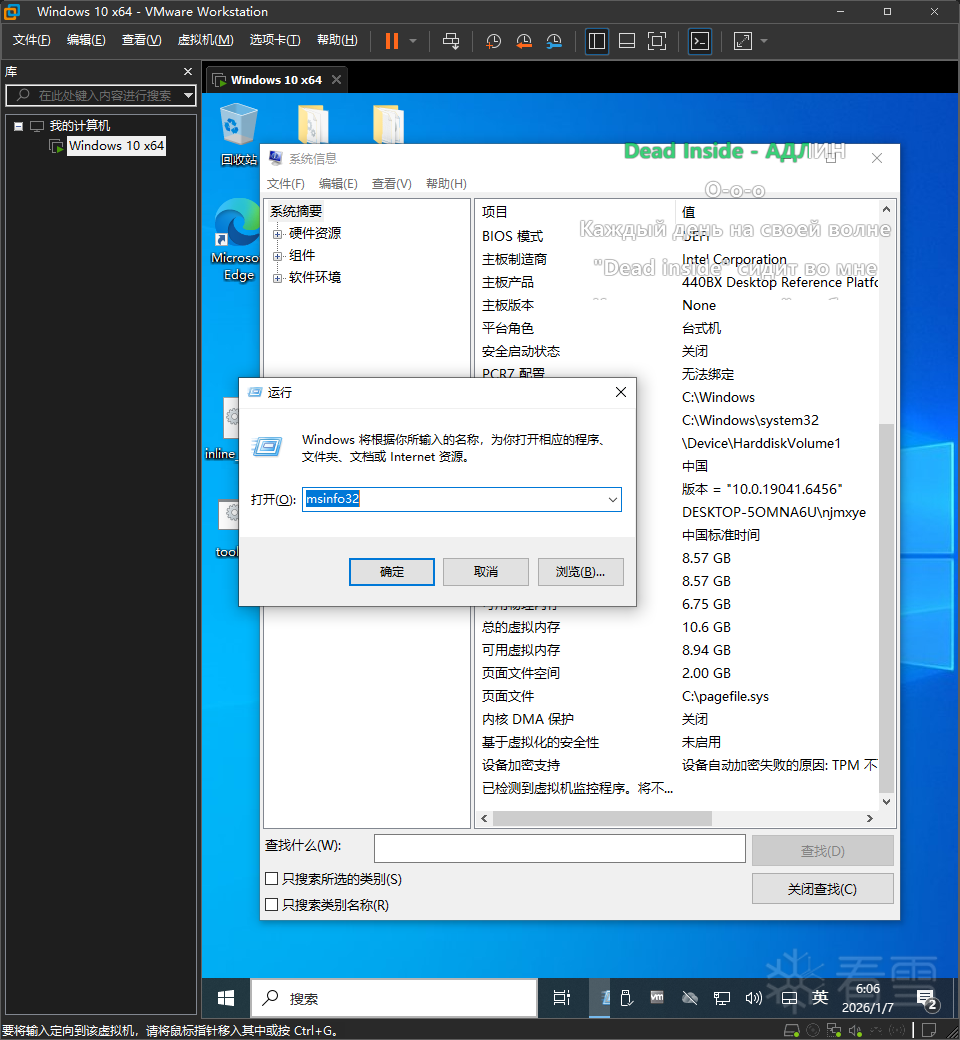Expand 硬件资源 in system info tree
960x1040 pixels.
coord(277,234)
